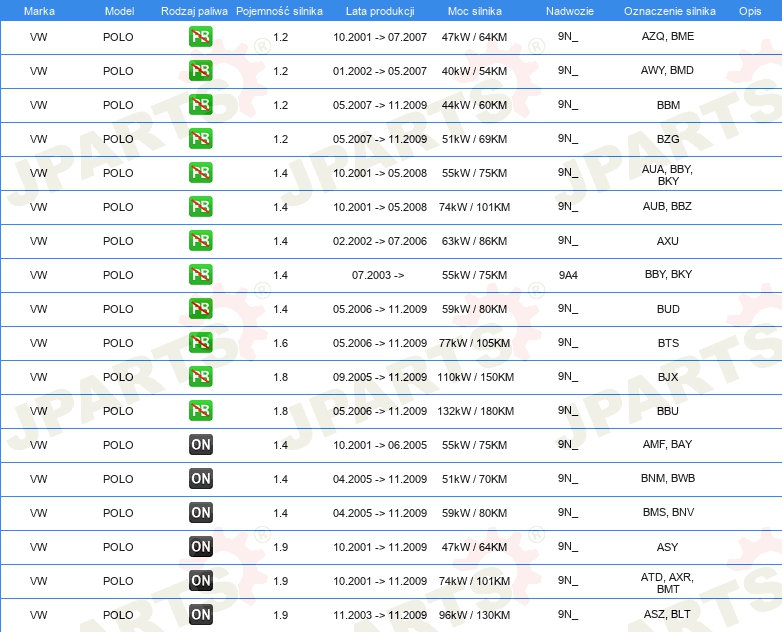Click the Nadwozie column header
Image resolution: width=782 pixels, height=632 pixels.
click(570, 11)
